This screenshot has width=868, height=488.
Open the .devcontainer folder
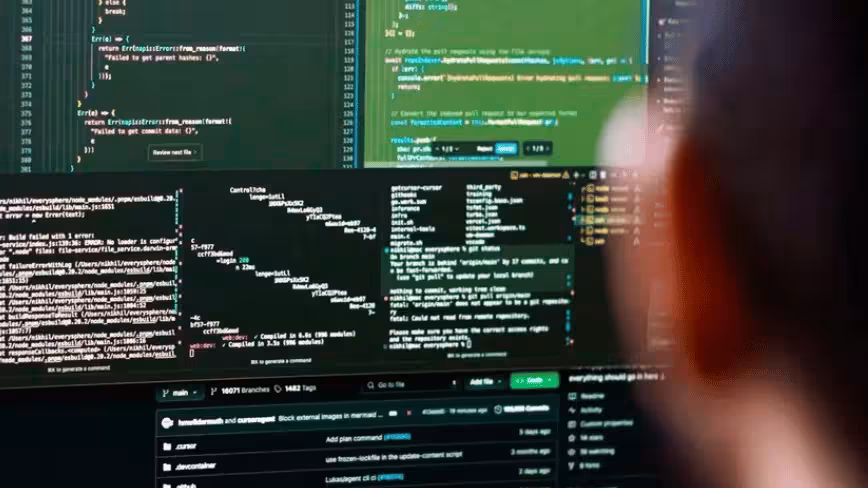pyautogui.click(x=195, y=466)
